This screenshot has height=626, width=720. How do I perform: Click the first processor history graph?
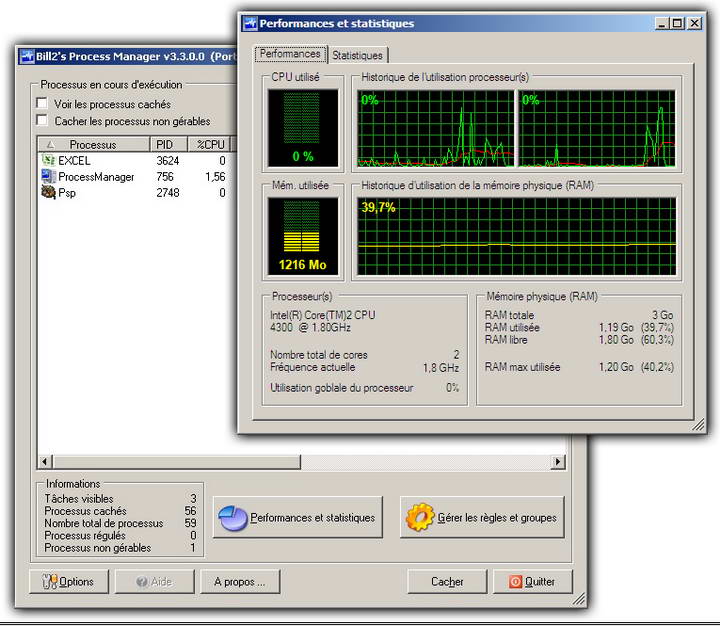click(x=436, y=128)
